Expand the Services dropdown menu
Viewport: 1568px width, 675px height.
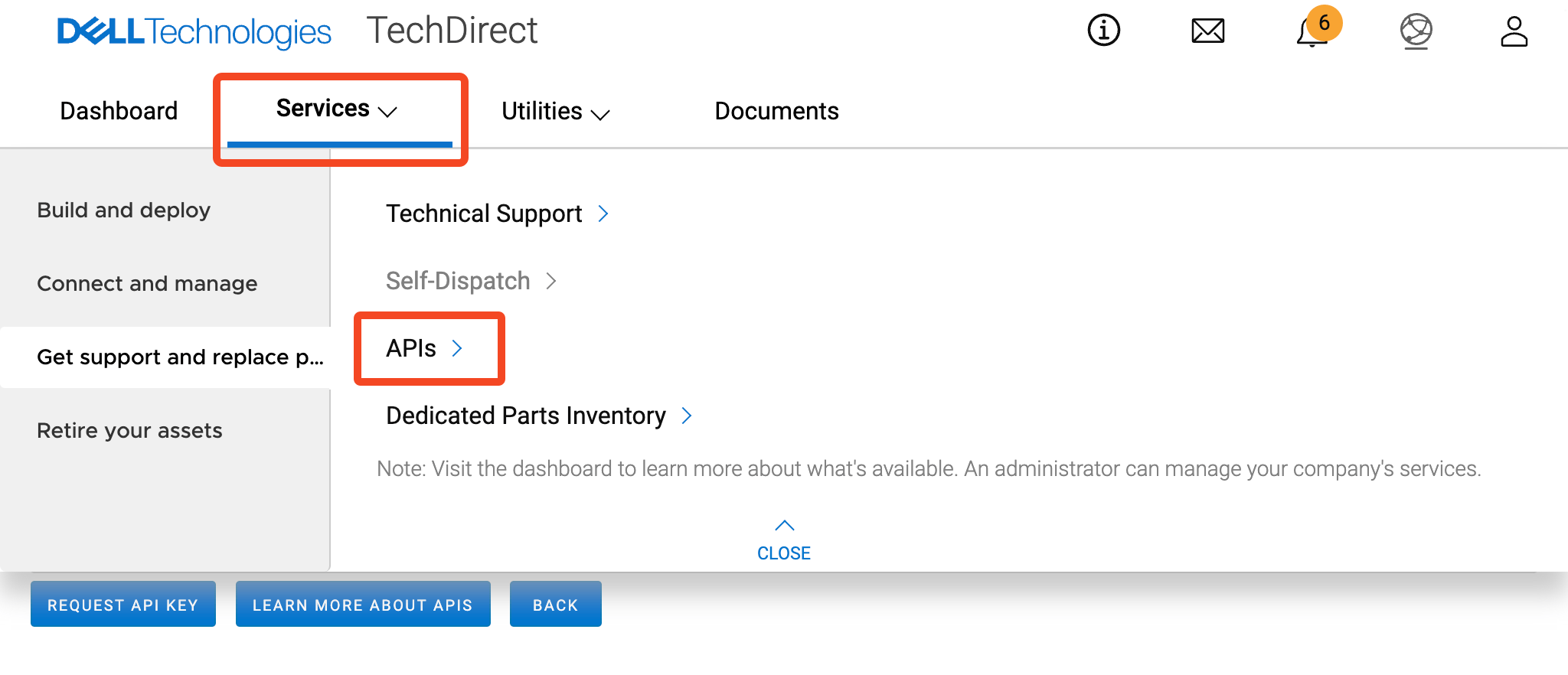[x=337, y=109]
